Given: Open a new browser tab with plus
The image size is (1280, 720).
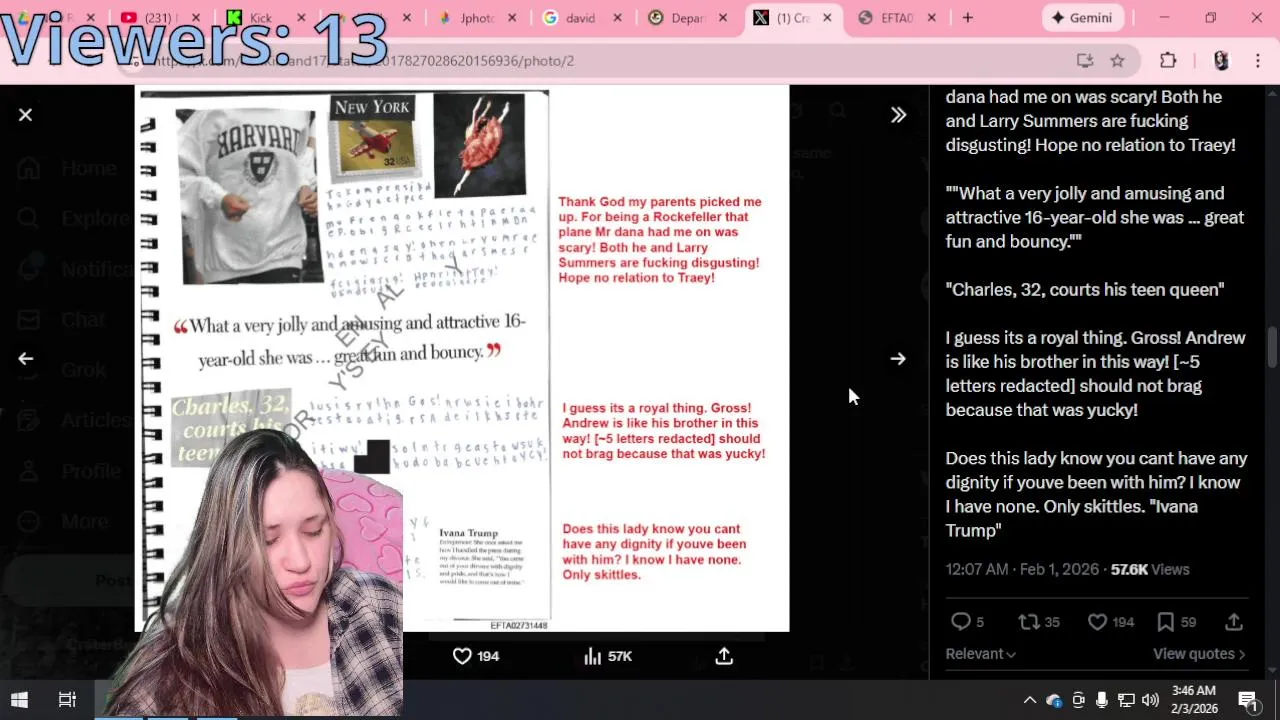Looking at the screenshot, I should click(967, 18).
